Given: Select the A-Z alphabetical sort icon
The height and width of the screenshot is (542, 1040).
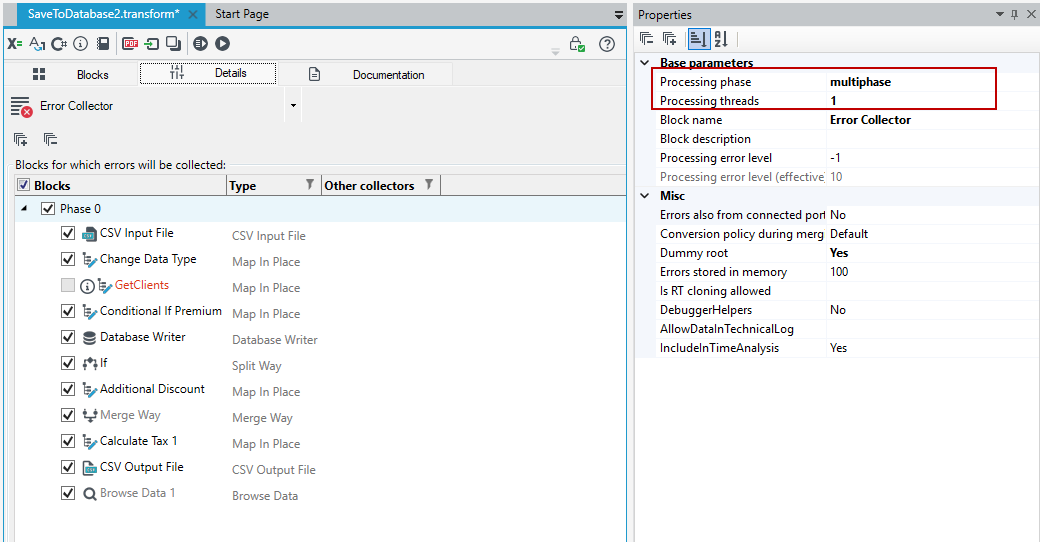Looking at the screenshot, I should [721, 39].
